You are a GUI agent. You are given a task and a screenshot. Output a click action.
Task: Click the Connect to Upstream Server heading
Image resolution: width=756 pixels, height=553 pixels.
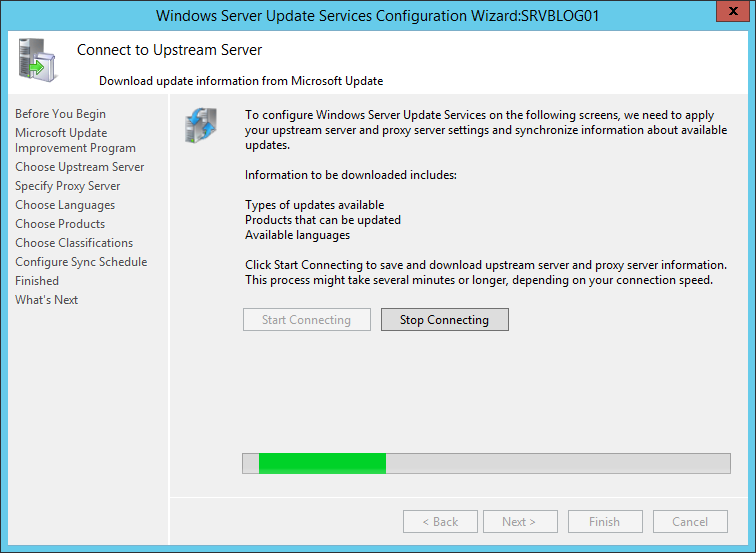pyautogui.click(x=169, y=50)
